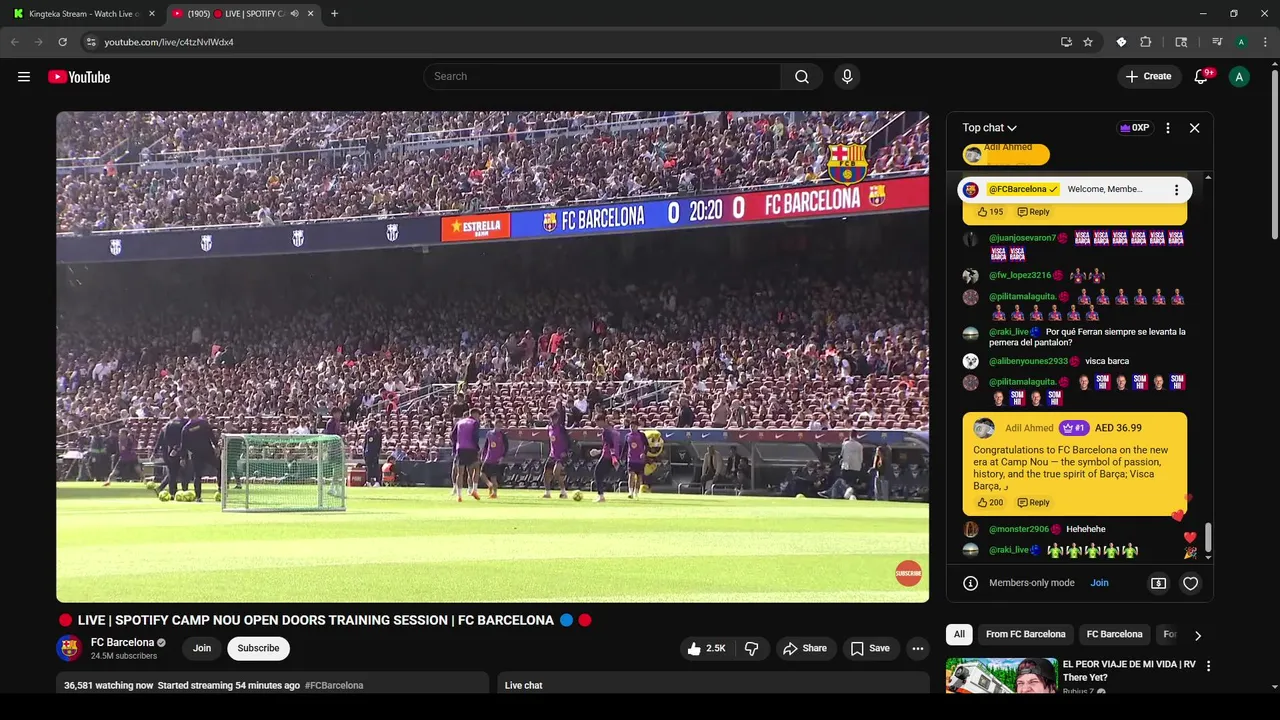Click the #FCBarcelona hashtag link

334,686
